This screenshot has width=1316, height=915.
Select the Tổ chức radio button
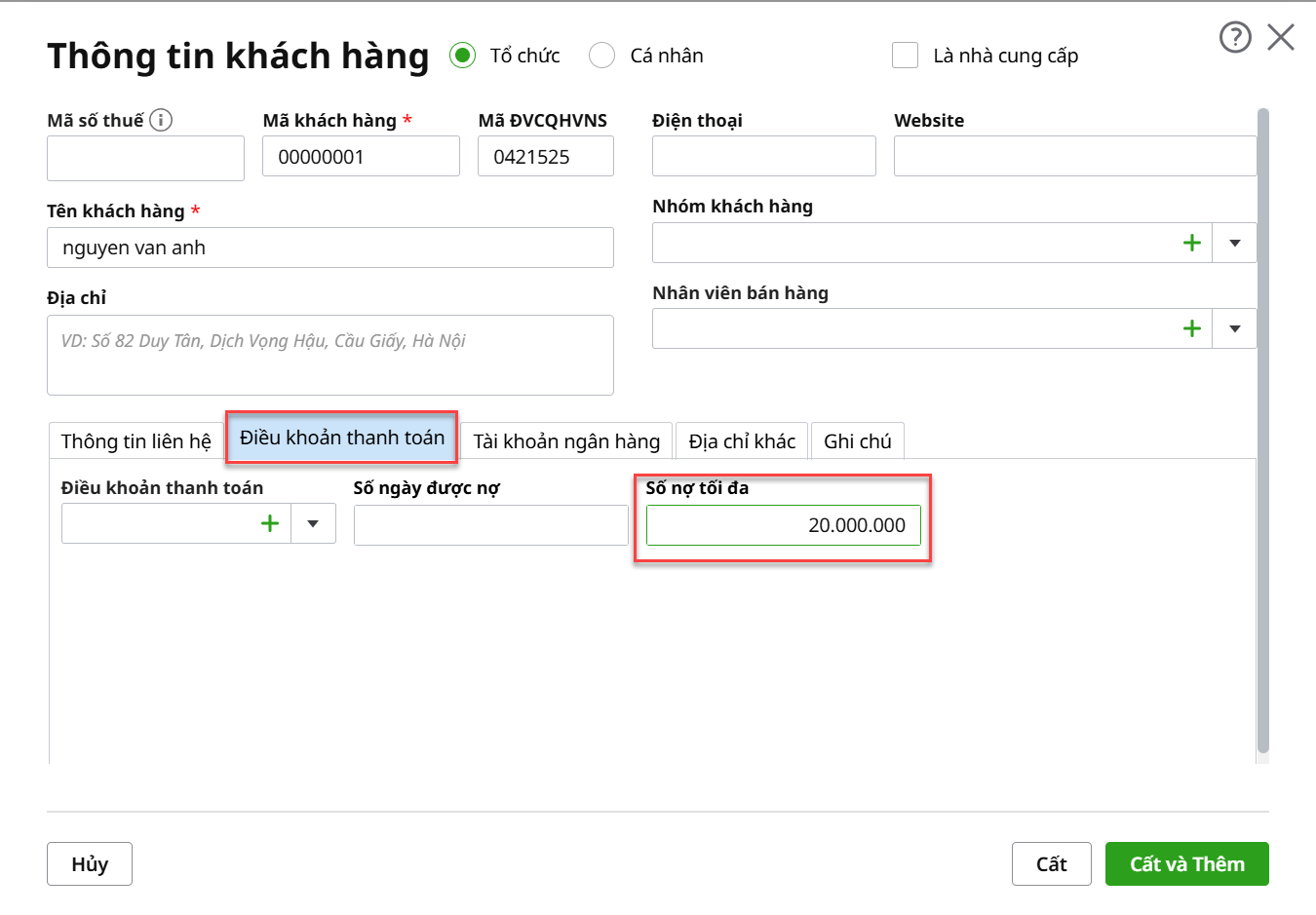click(x=463, y=56)
